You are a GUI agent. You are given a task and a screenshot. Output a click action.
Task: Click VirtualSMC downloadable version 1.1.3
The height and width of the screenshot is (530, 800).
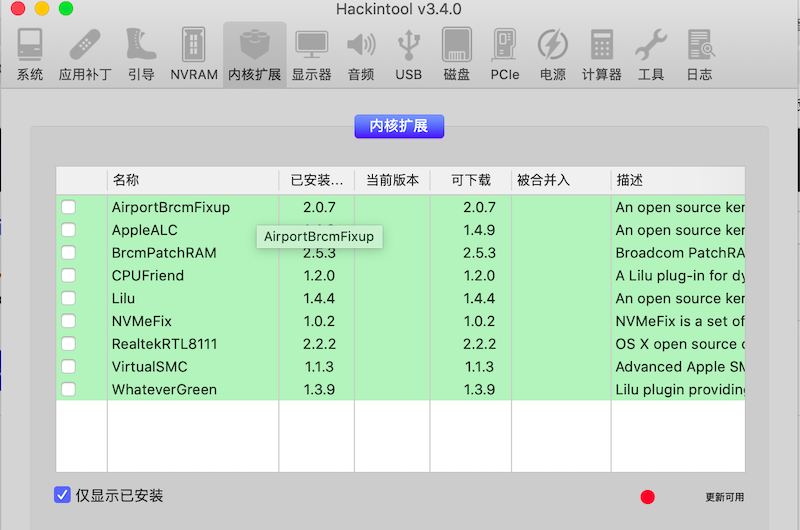coord(479,366)
